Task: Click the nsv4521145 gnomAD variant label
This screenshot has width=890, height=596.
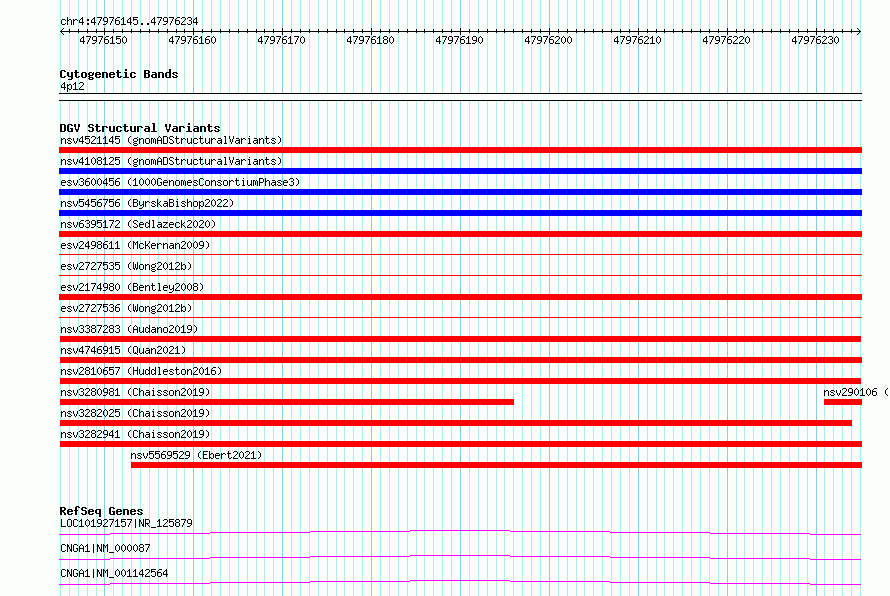Action: coord(171,140)
